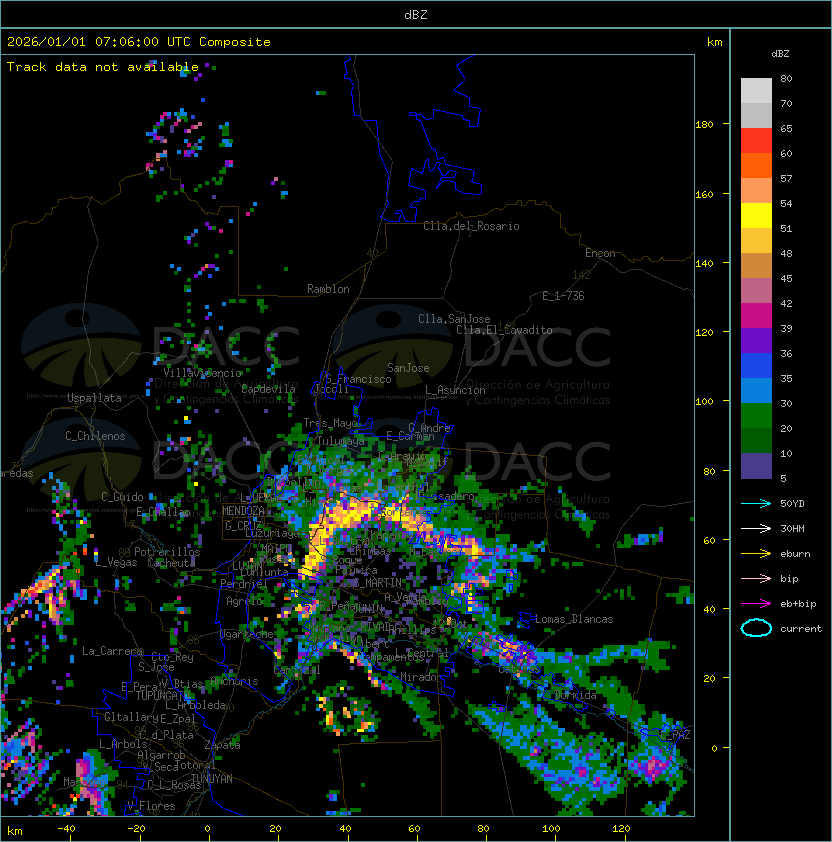This screenshot has width=832, height=842.
Task: Click the 'km' label at bottom left
Action: (x=15, y=831)
